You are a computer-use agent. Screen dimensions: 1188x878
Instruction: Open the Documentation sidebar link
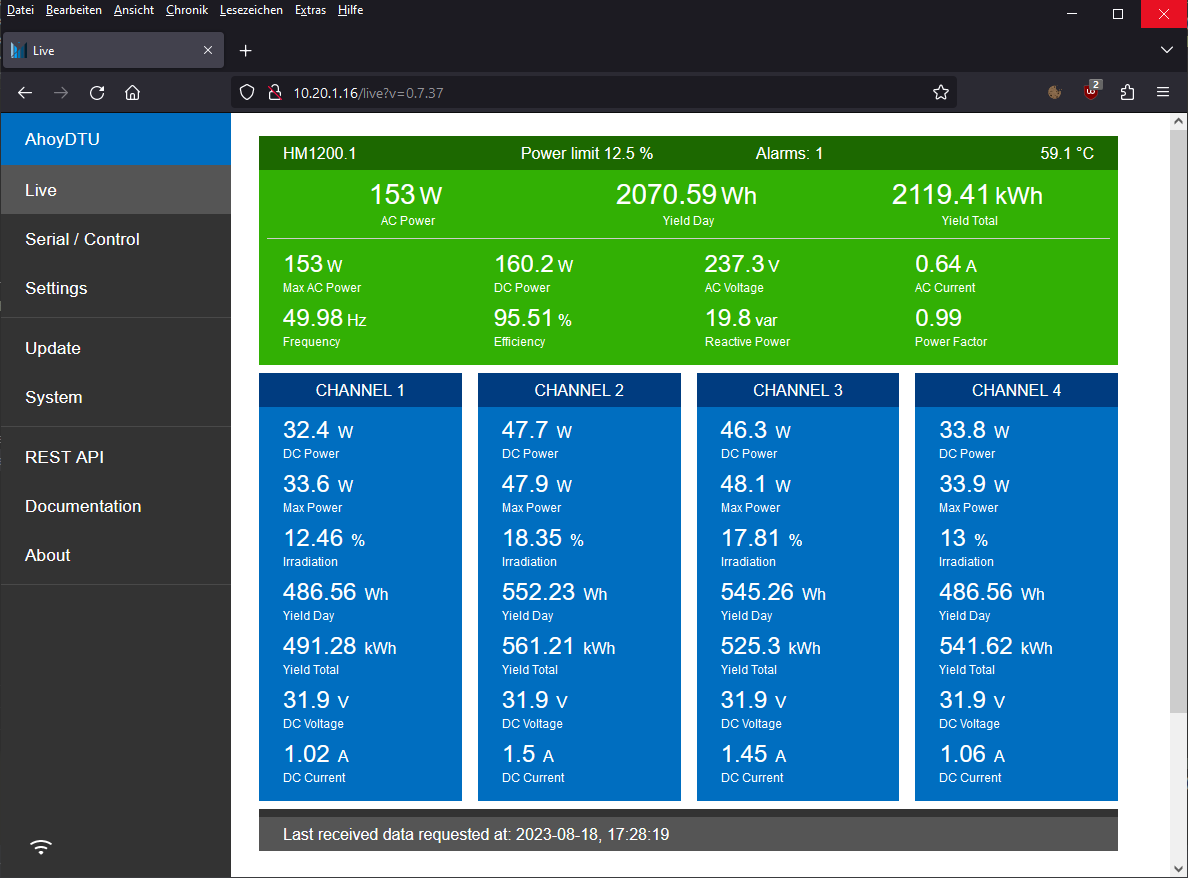tap(83, 506)
